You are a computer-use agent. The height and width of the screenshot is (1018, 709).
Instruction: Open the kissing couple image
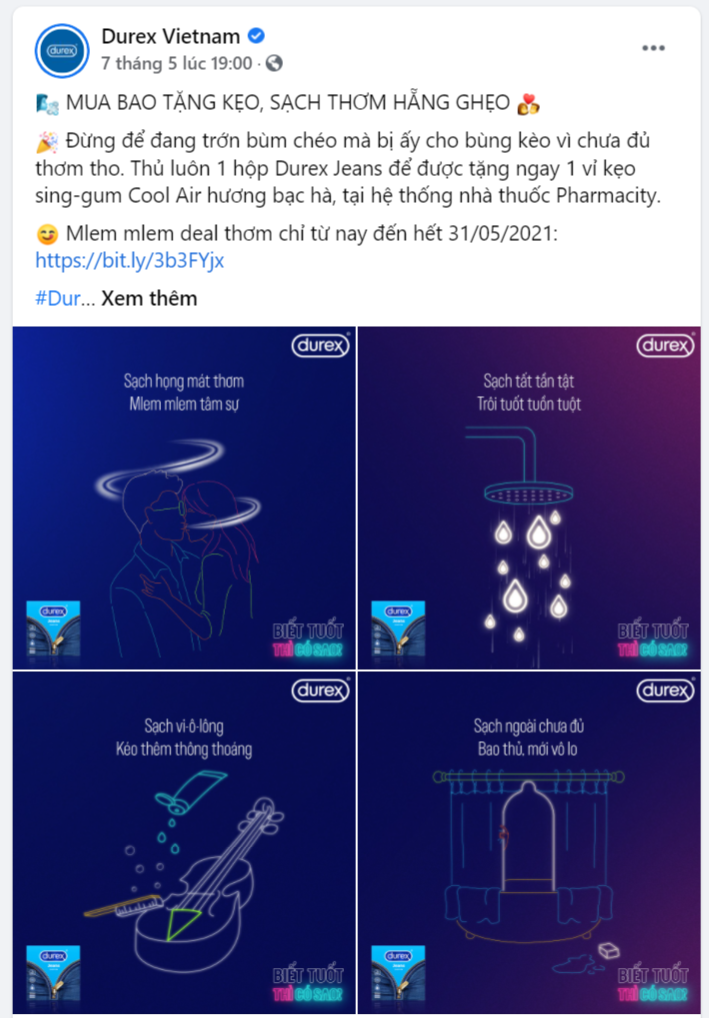pos(184,498)
